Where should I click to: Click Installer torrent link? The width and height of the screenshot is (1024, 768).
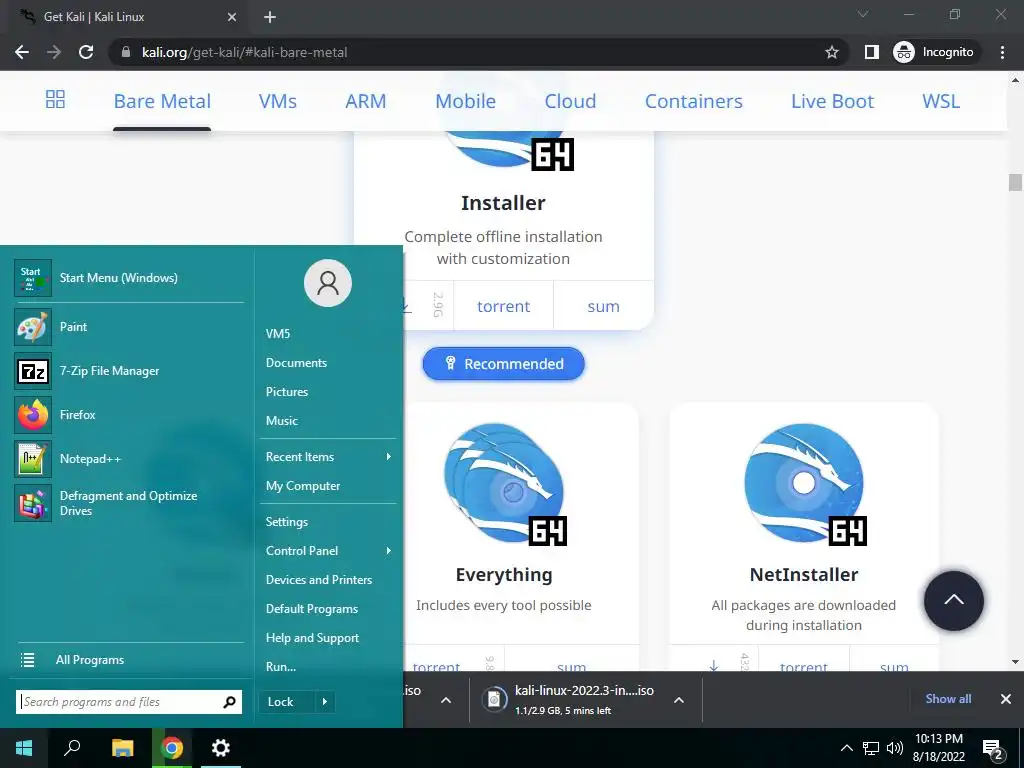(x=504, y=306)
